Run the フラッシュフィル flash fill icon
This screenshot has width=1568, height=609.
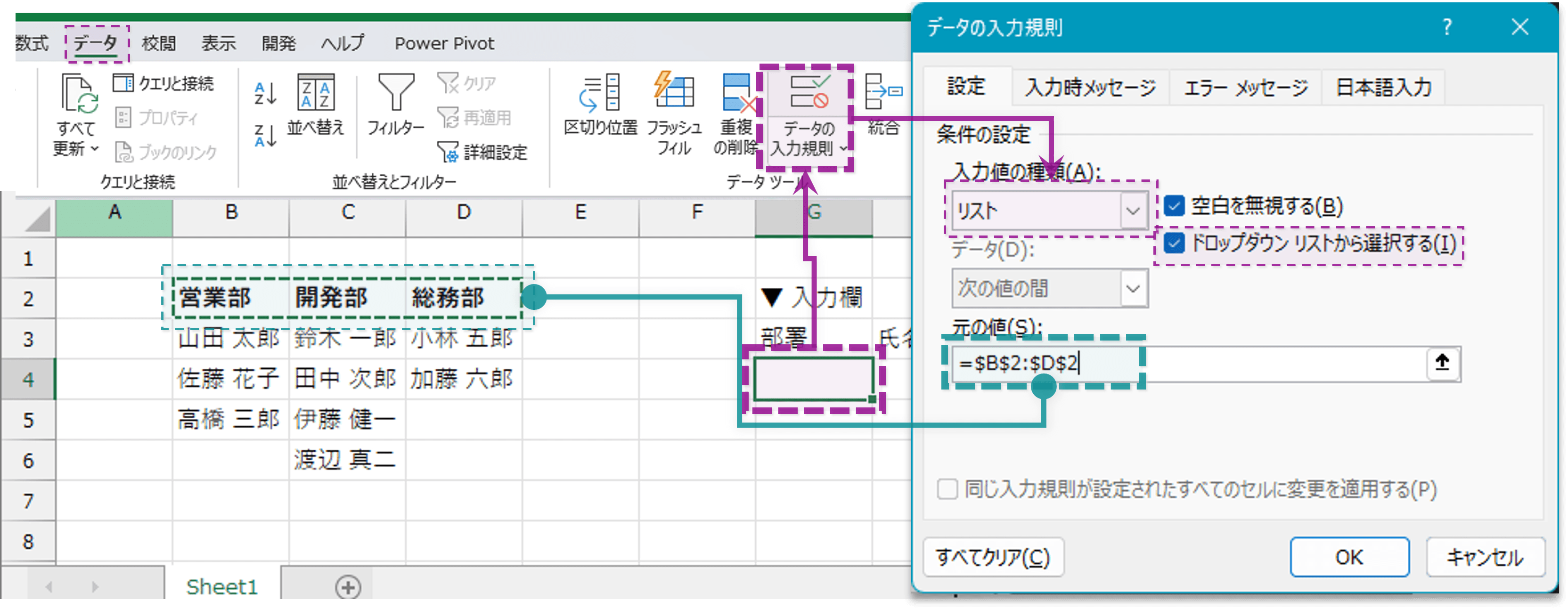(x=674, y=93)
